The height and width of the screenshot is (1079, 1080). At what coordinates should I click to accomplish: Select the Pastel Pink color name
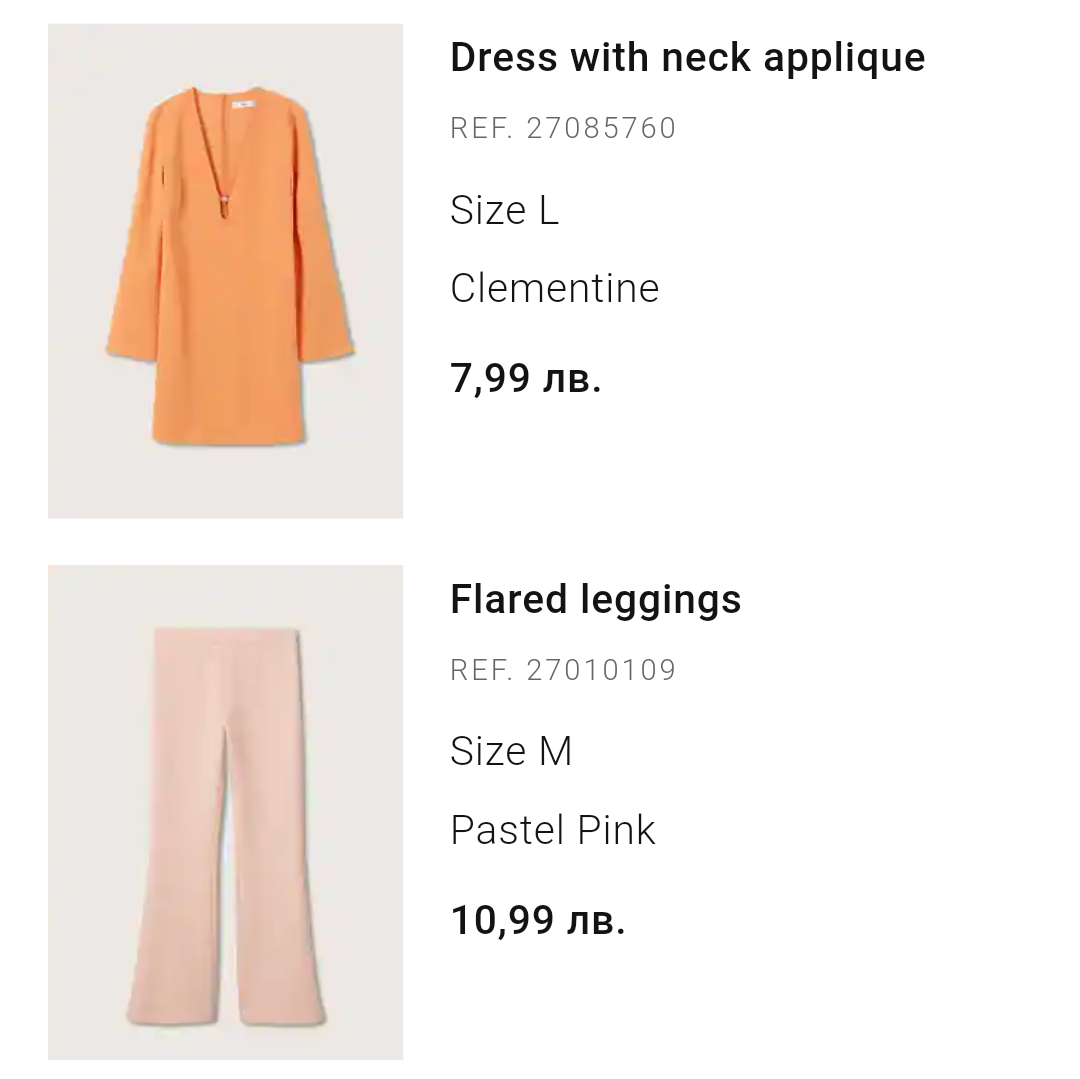point(552,830)
